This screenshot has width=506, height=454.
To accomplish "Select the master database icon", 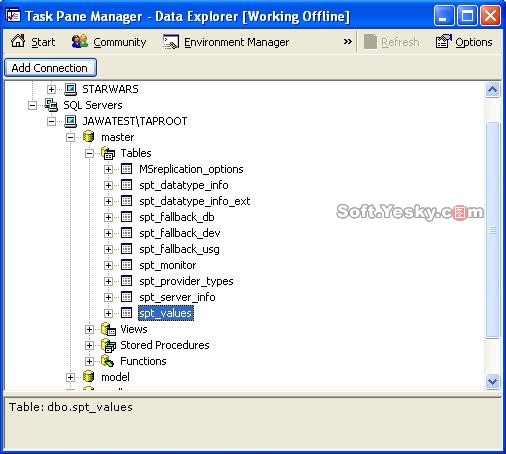I will click(x=89, y=137).
